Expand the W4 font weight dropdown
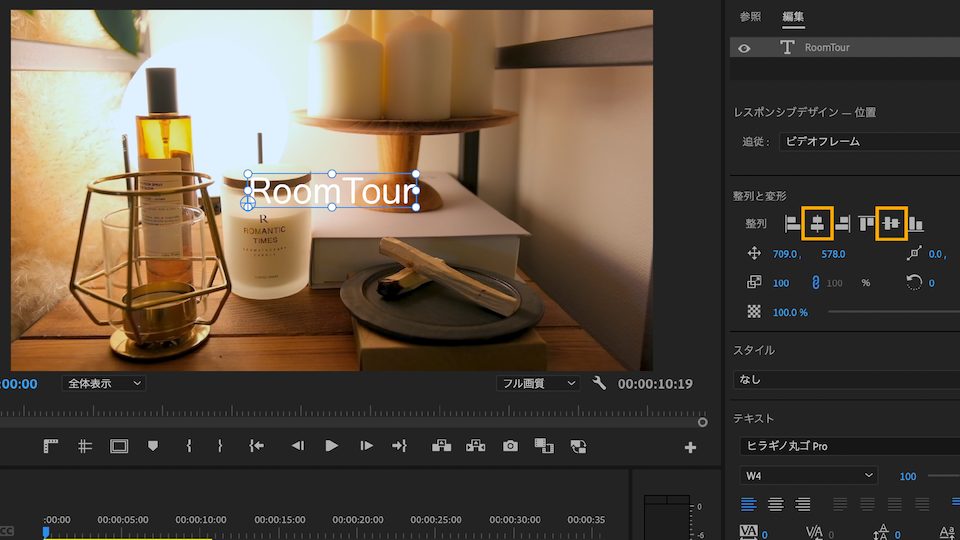960x540 pixels. [x=809, y=476]
